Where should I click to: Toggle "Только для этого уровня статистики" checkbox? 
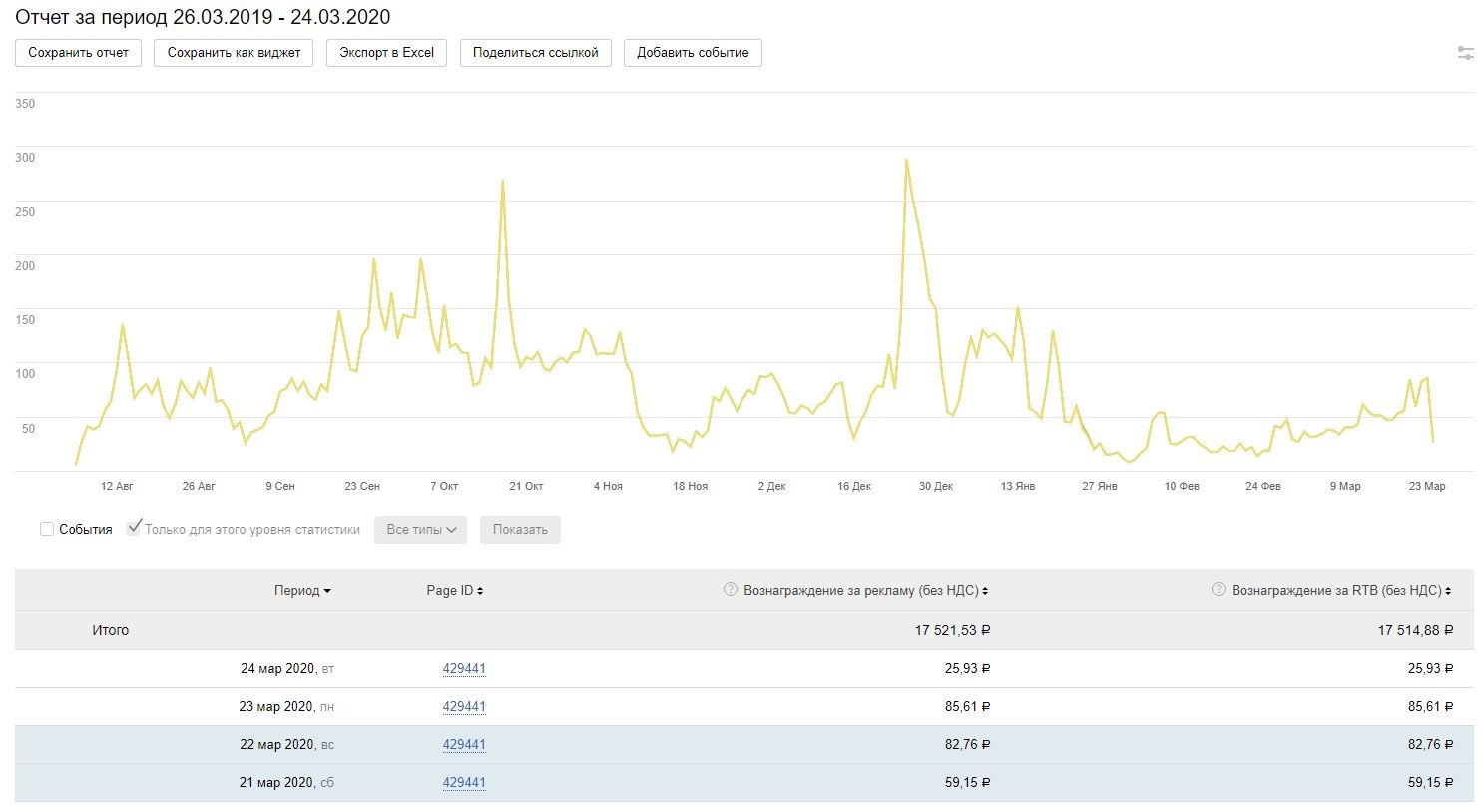(x=134, y=529)
